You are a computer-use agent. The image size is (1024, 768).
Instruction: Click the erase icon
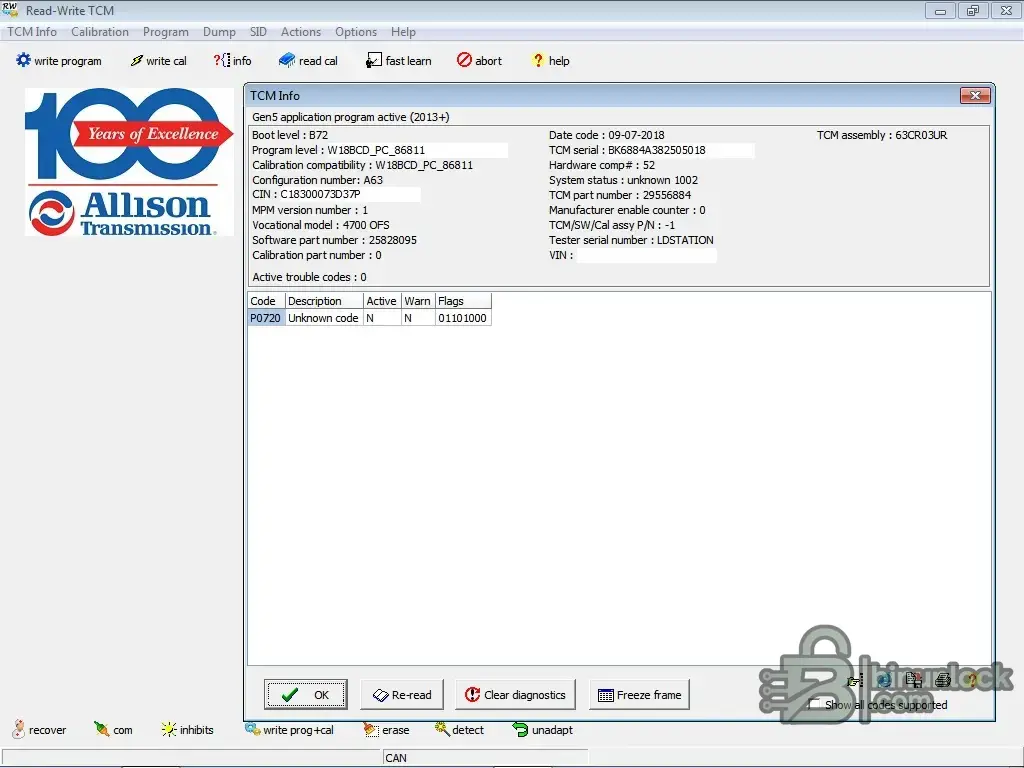coord(371,729)
